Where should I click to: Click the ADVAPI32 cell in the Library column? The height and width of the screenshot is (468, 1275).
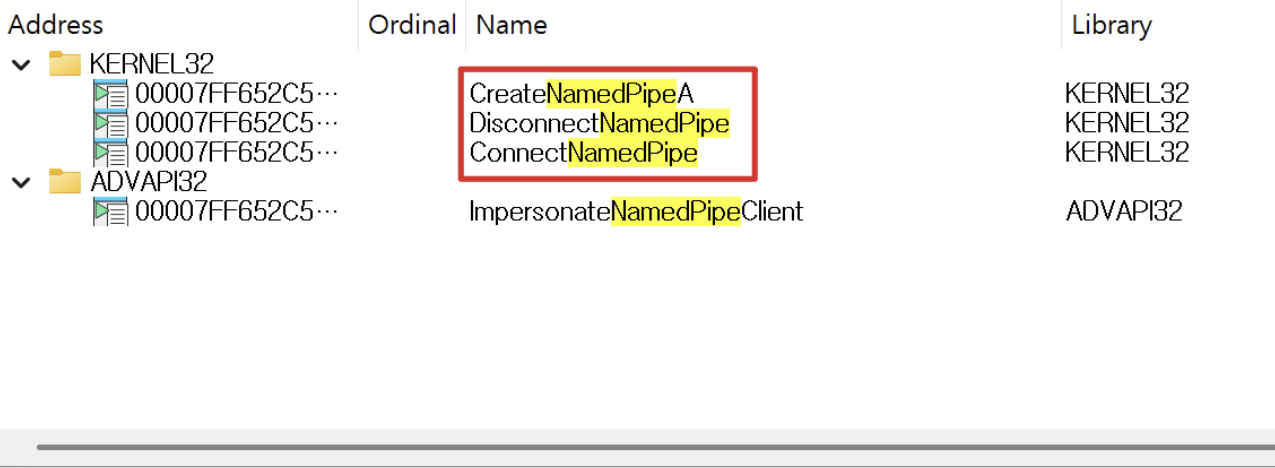[x=1124, y=212]
